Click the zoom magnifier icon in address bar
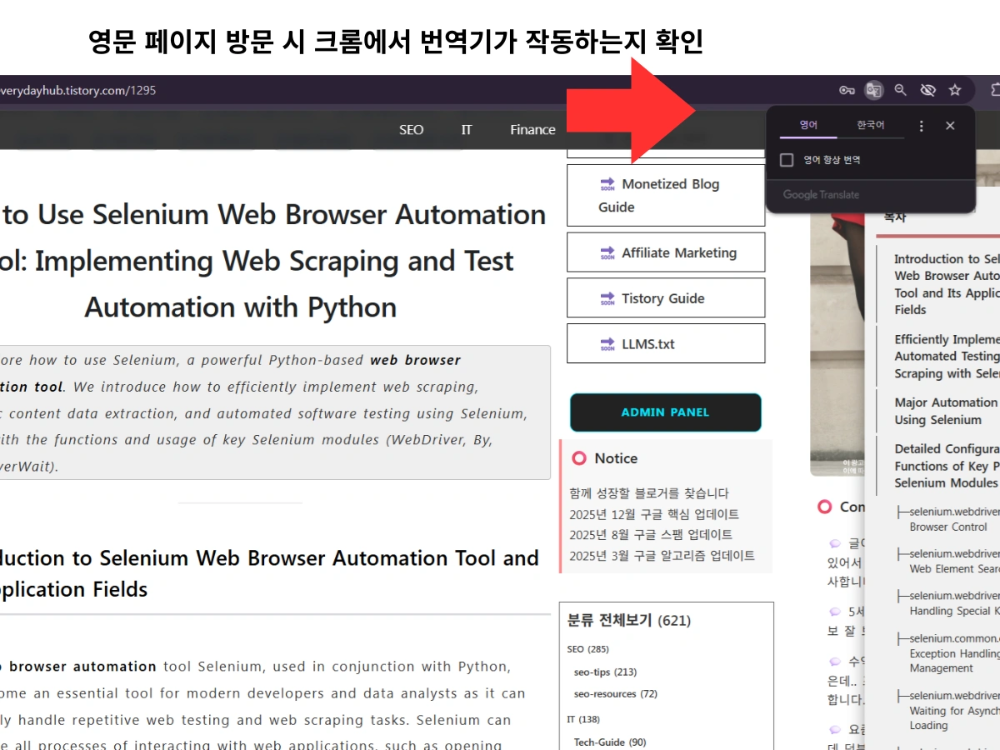 click(x=900, y=90)
